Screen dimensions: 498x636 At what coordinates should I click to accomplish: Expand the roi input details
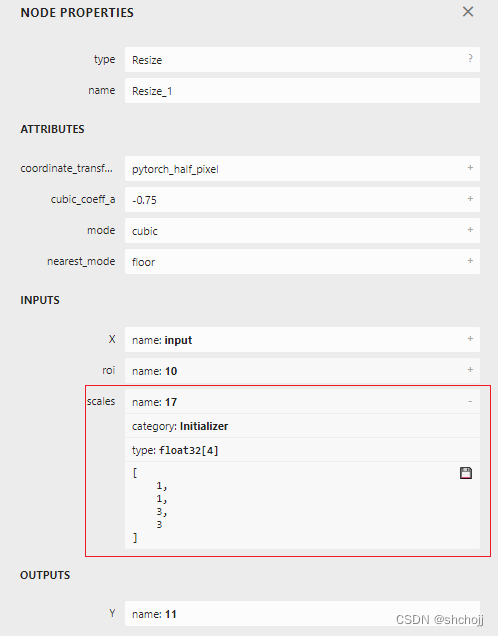click(470, 370)
